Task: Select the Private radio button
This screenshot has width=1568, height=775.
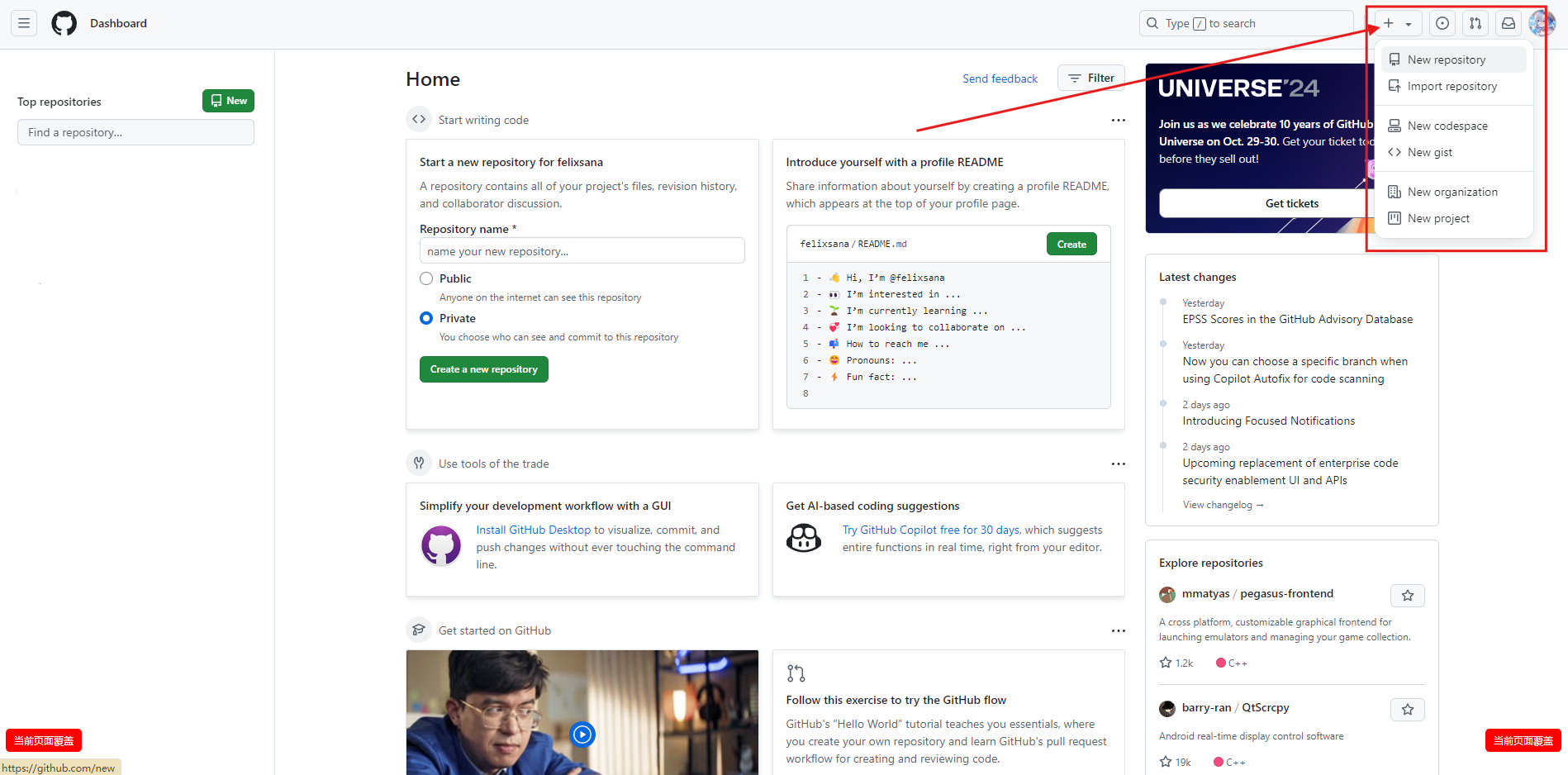Action: point(426,318)
